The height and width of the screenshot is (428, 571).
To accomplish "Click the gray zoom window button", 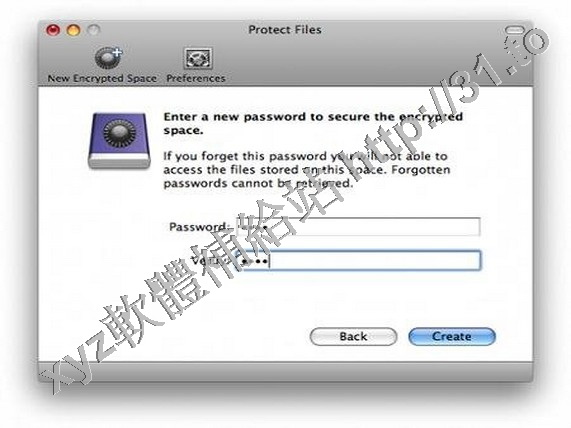I will tap(94, 30).
